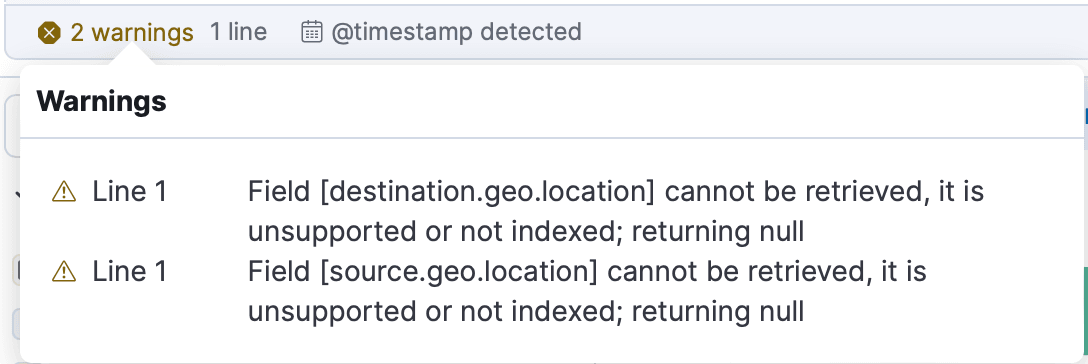Select Line 1 of the source warning
The height and width of the screenshot is (364, 1088).
coord(130,271)
